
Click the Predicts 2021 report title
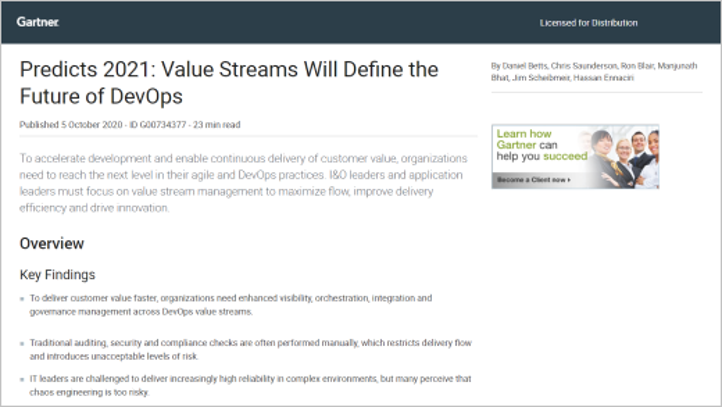pos(229,83)
